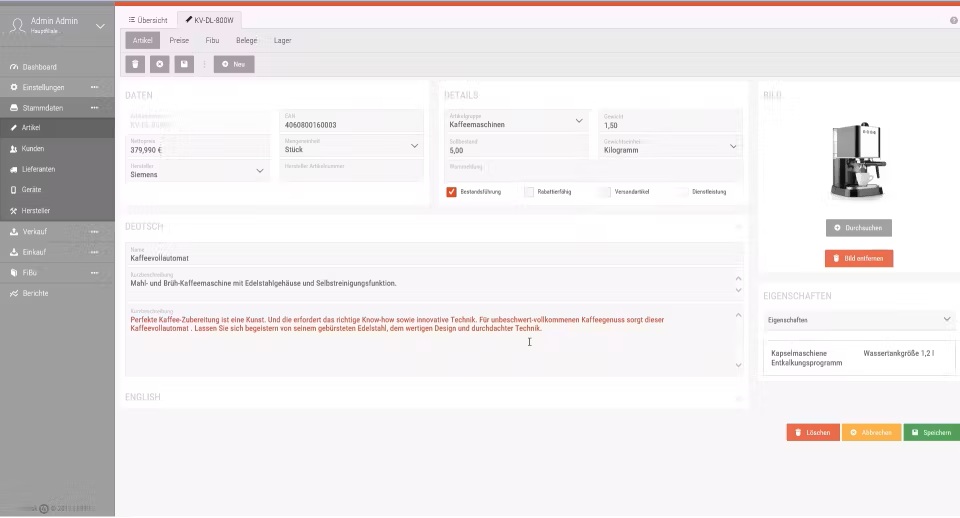Enable the Dienstleistung checkbox
The image size is (960, 518).
[x=683, y=192]
